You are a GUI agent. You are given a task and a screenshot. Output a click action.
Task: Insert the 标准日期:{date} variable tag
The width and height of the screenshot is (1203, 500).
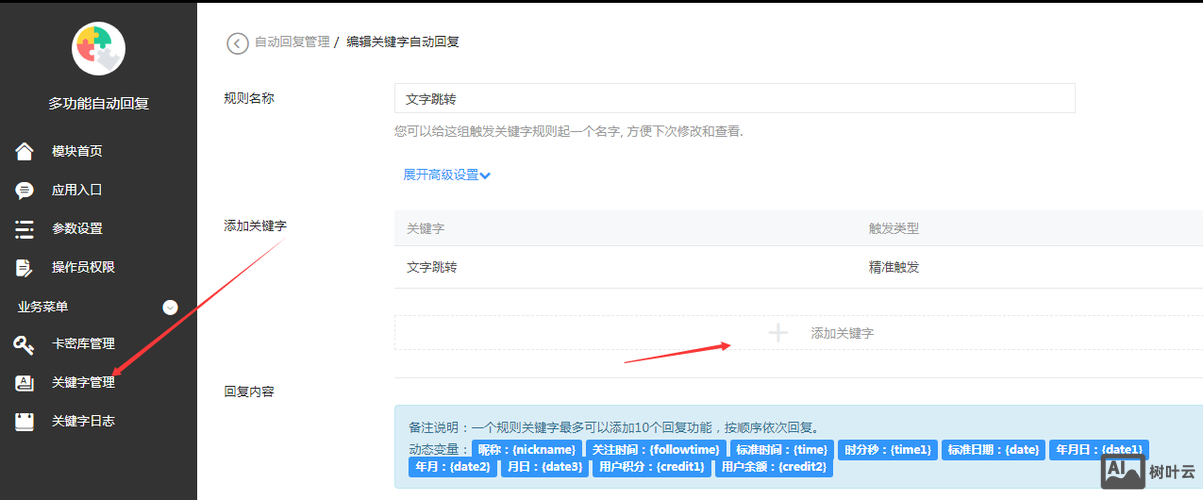click(993, 450)
